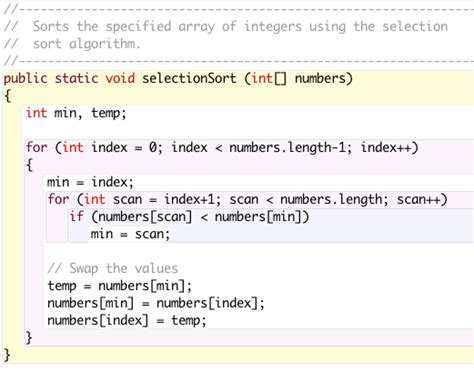Click the final closing brace of the method
Image resolution: width=474 pixels, height=372 pixels.
pos(7,355)
